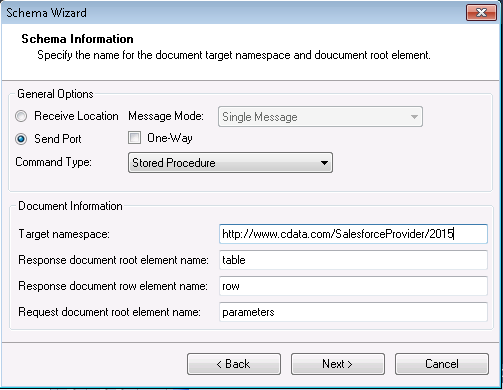The height and width of the screenshot is (390, 503).
Task: Click the 'One-Way' label text
Action: [170, 138]
